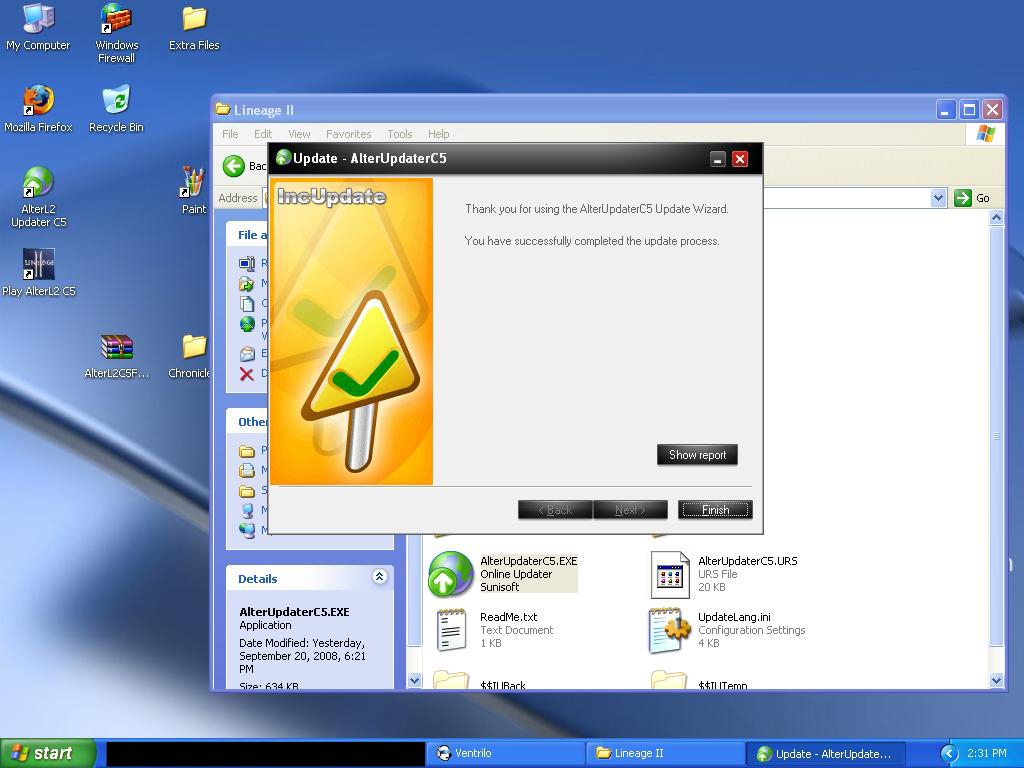
Task: Open the Help menu in Lineage II
Action: click(439, 134)
